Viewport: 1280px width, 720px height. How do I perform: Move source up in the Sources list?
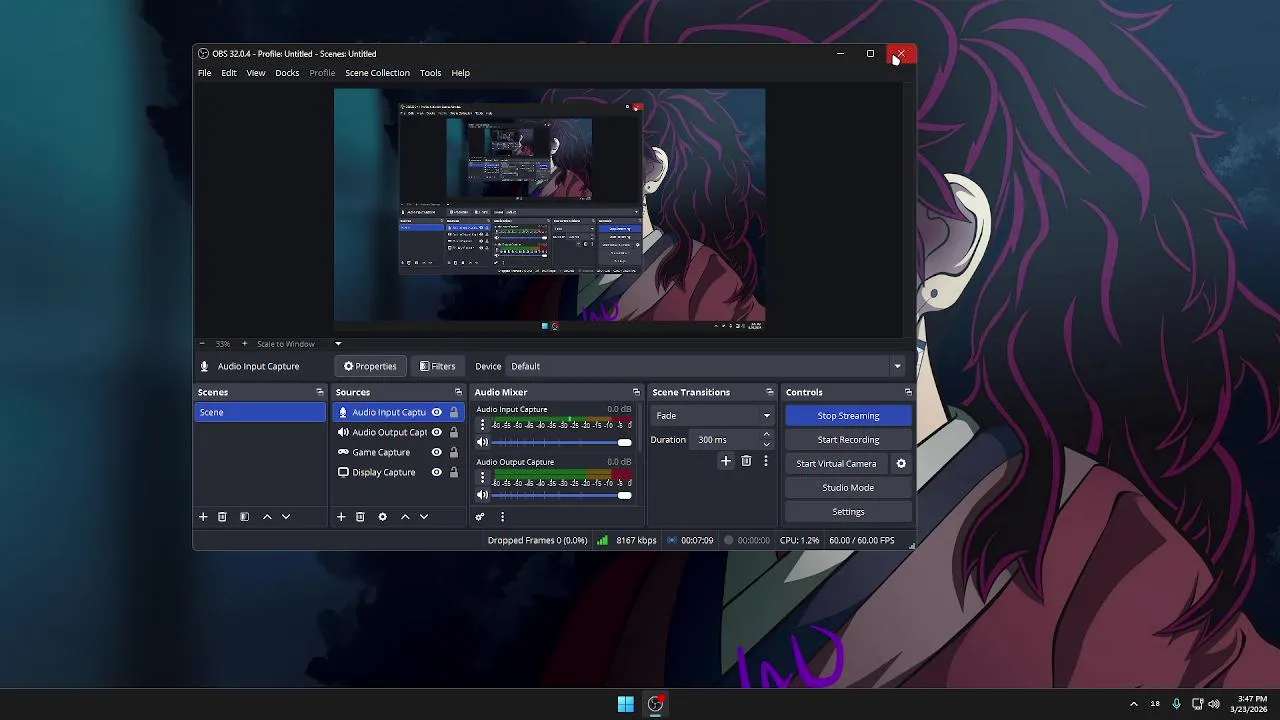tap(405, 517)
